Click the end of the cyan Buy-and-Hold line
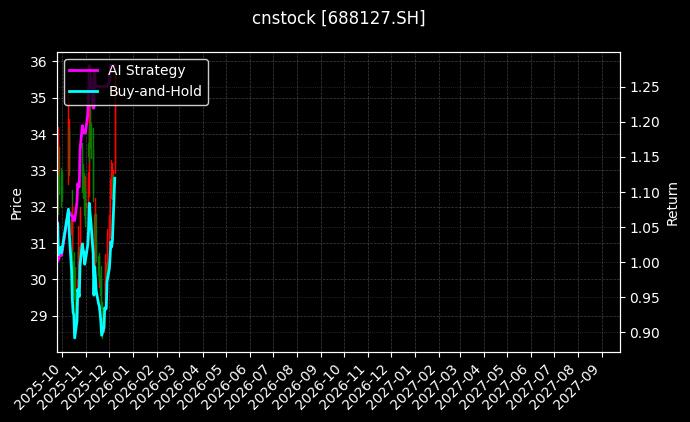Screen dimensions: 690x422 (115, 178)
